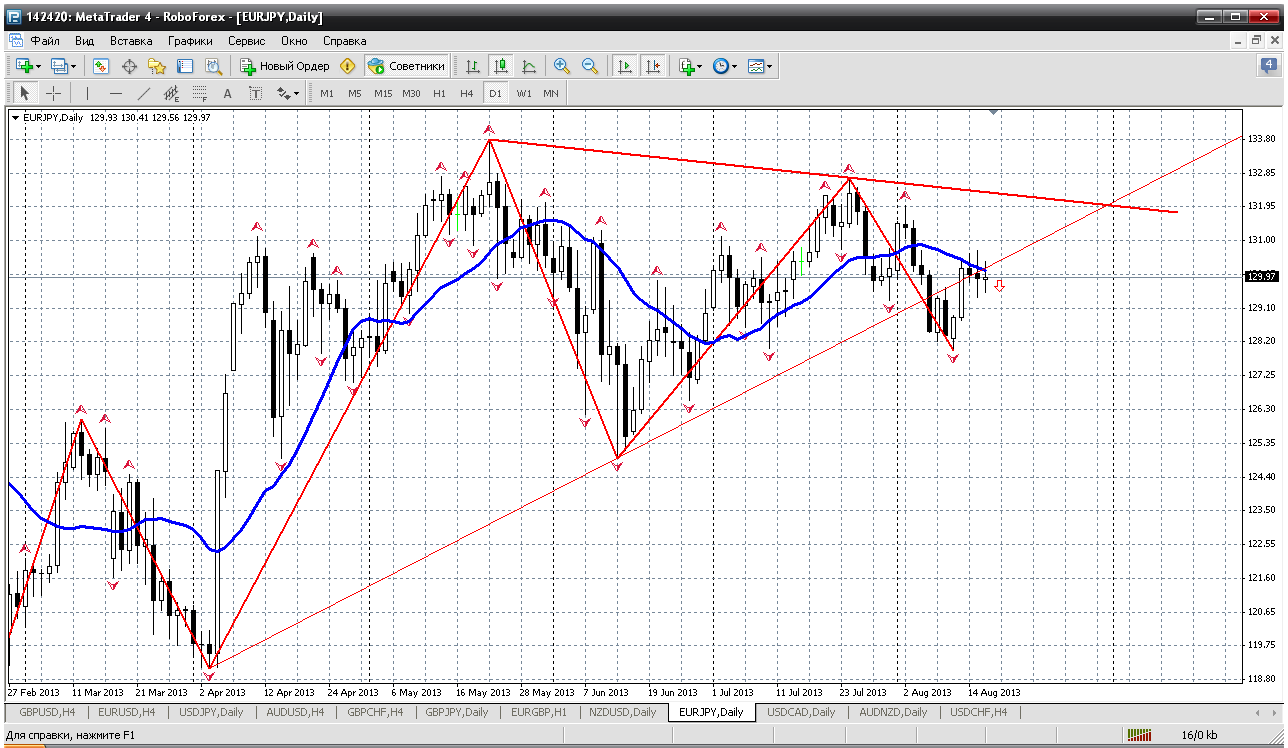1288x748 pixels.
Task: Select the D1 timeframe button
Action: click(x=495, y=93)
